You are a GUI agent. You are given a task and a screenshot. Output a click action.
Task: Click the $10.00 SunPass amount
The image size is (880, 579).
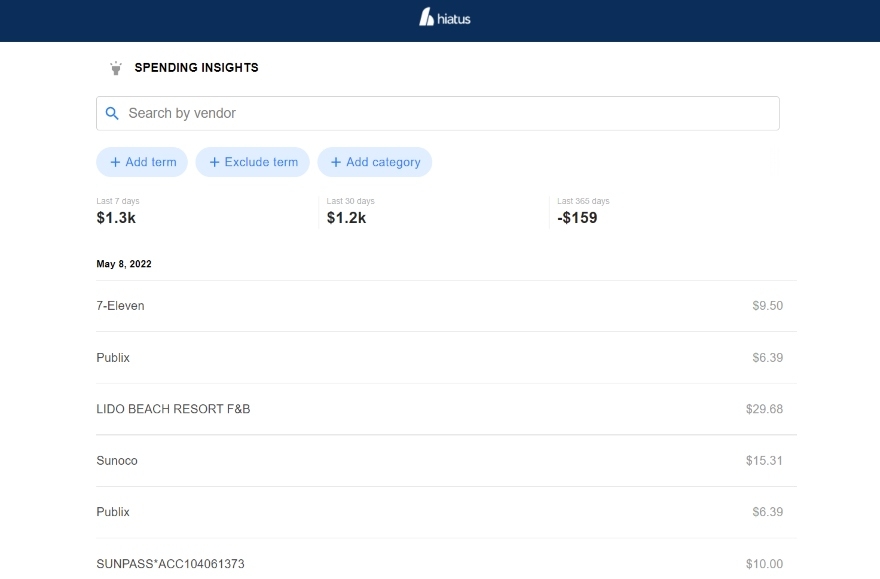click(x=764, y=564)
